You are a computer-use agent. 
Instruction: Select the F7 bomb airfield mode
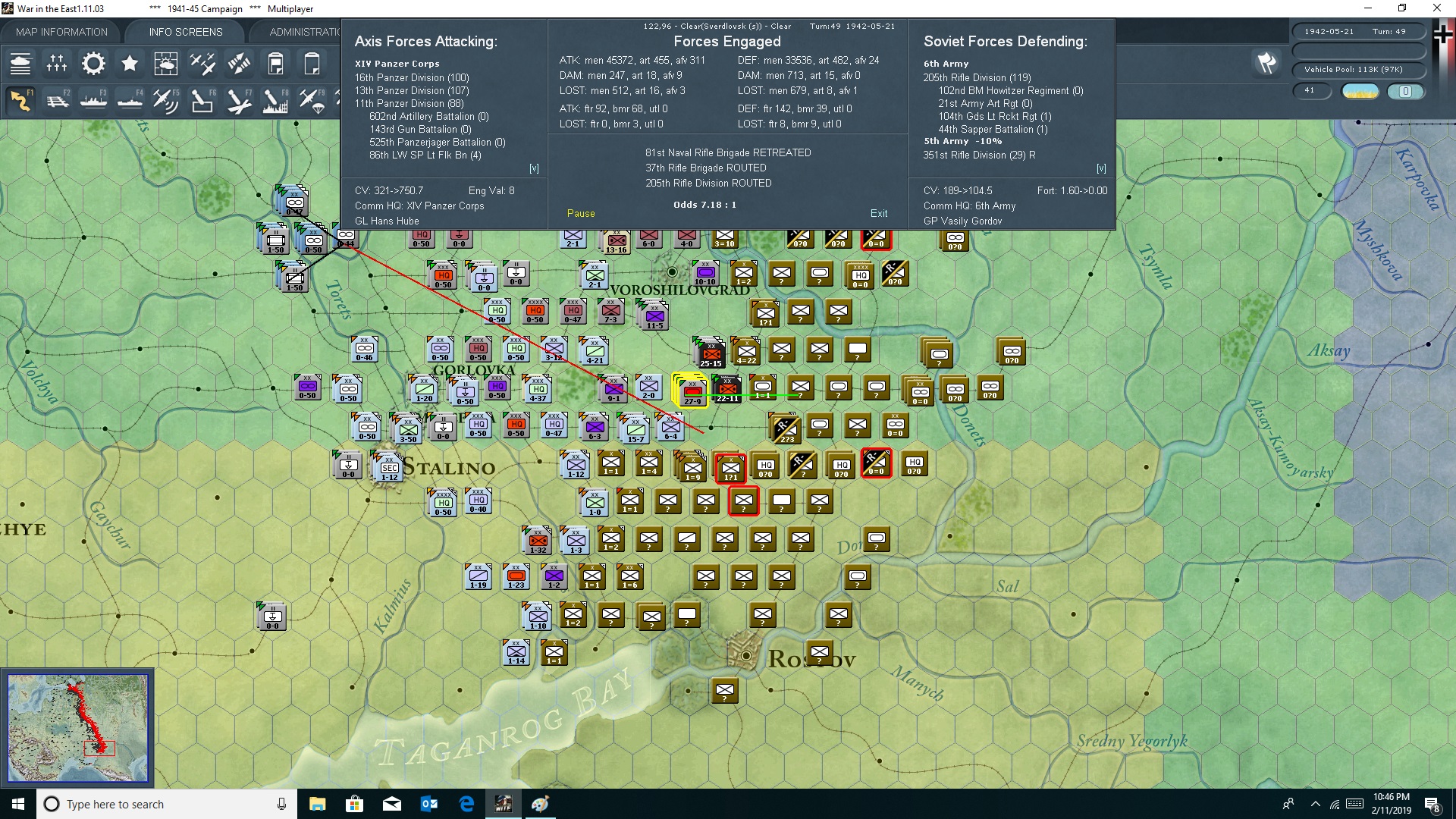click(239, 101)
